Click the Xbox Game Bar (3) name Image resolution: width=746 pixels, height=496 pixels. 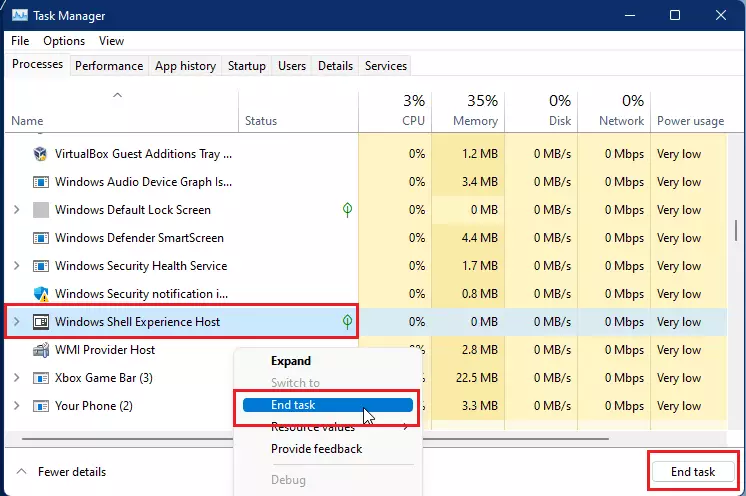(104, 378)
